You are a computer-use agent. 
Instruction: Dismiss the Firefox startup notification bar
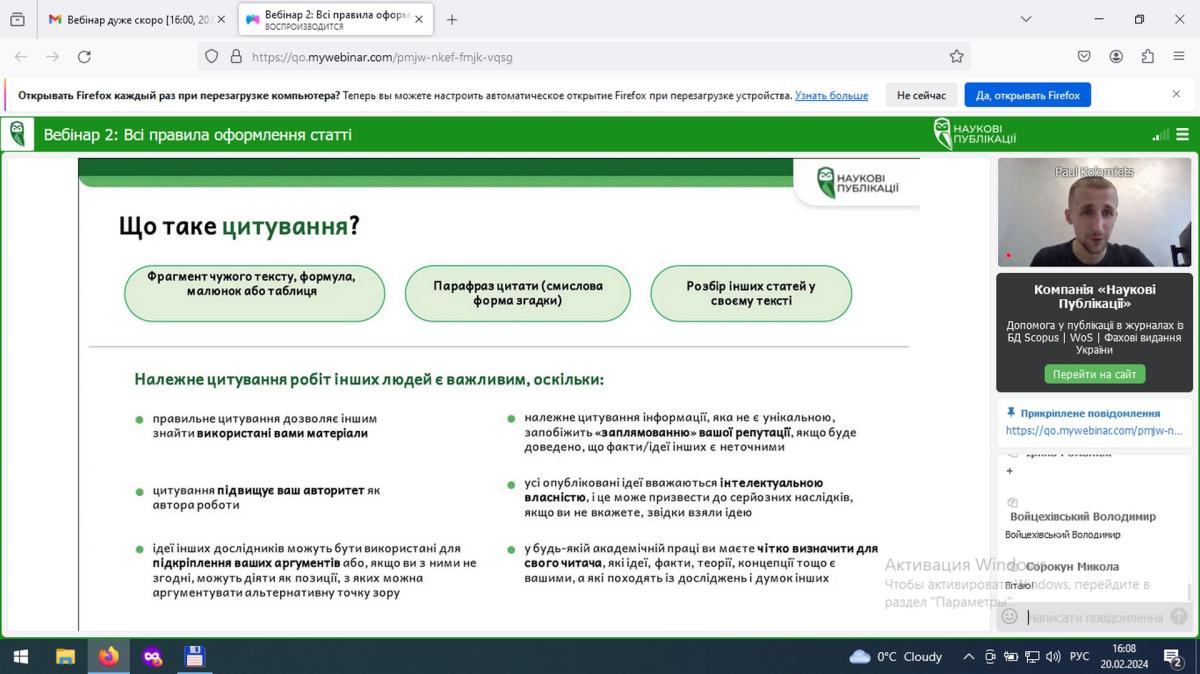[1176, 94]
